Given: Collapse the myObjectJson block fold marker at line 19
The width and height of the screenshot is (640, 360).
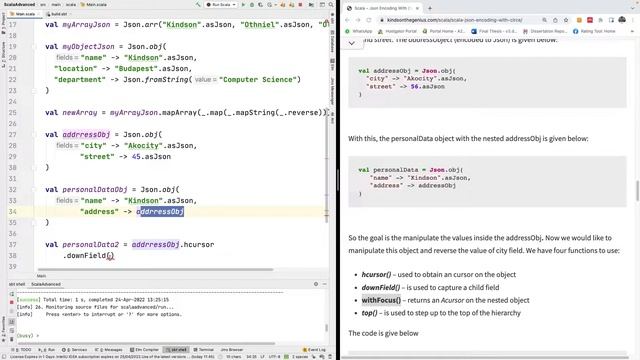Looking at the screenshot, I should tap(35, 47).
